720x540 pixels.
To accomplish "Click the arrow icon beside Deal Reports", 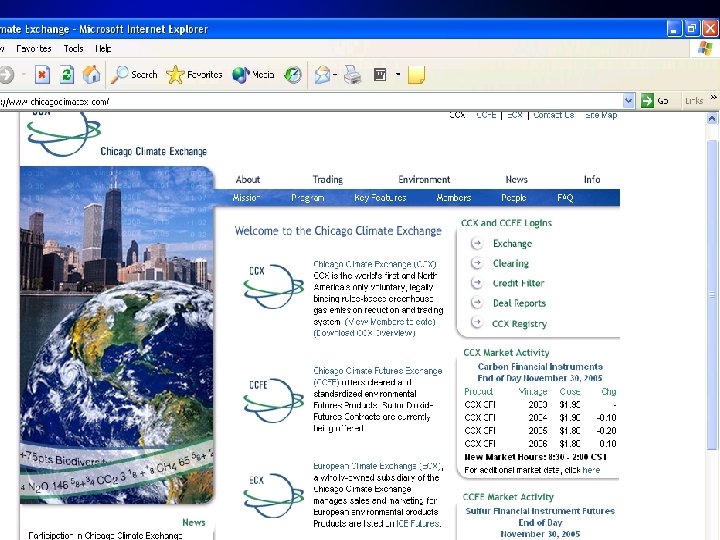I will point(477,303).
